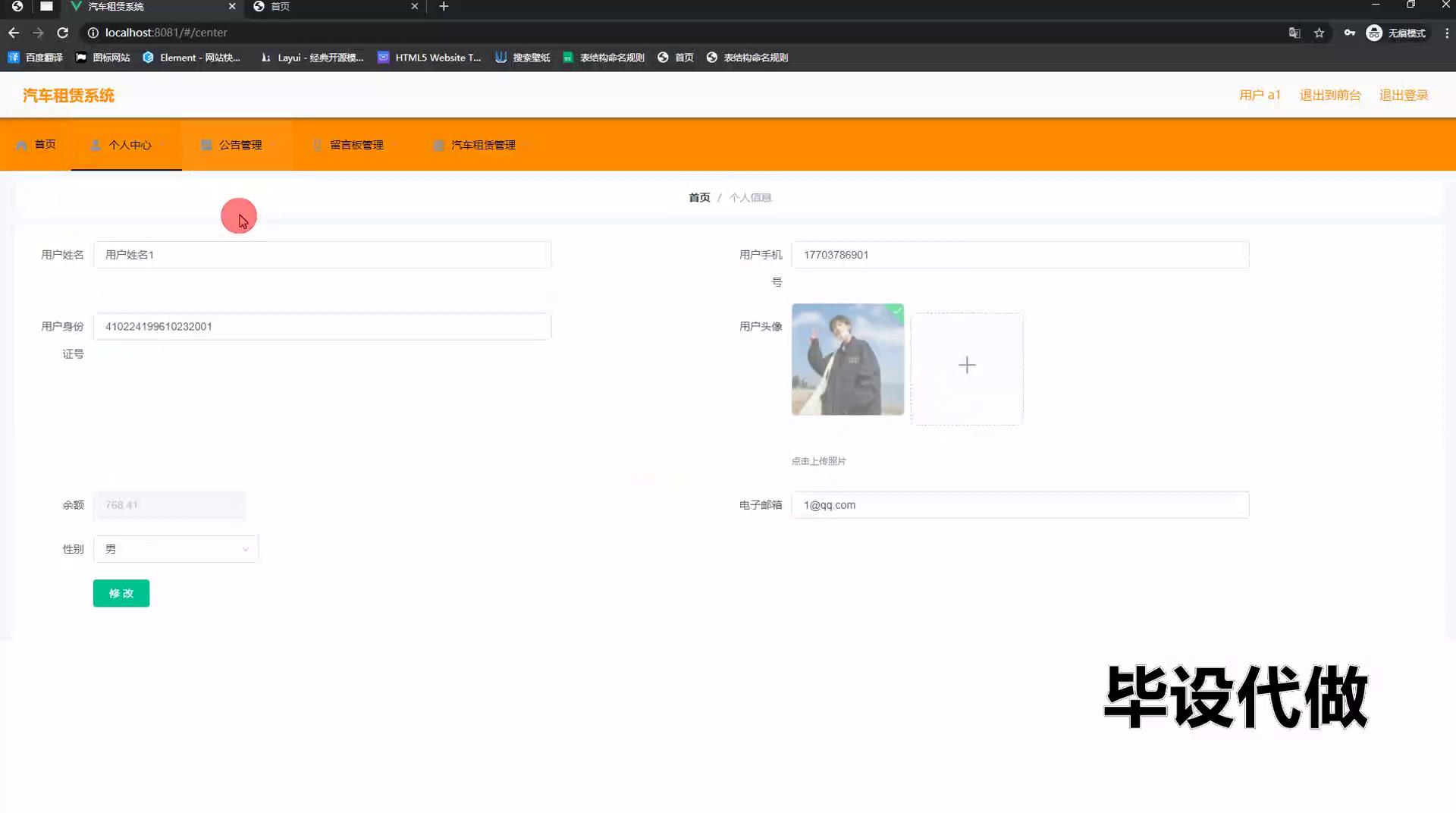Click the uploaded user avatar thumbnail
1456x813 pixels.
click(847, 359)
